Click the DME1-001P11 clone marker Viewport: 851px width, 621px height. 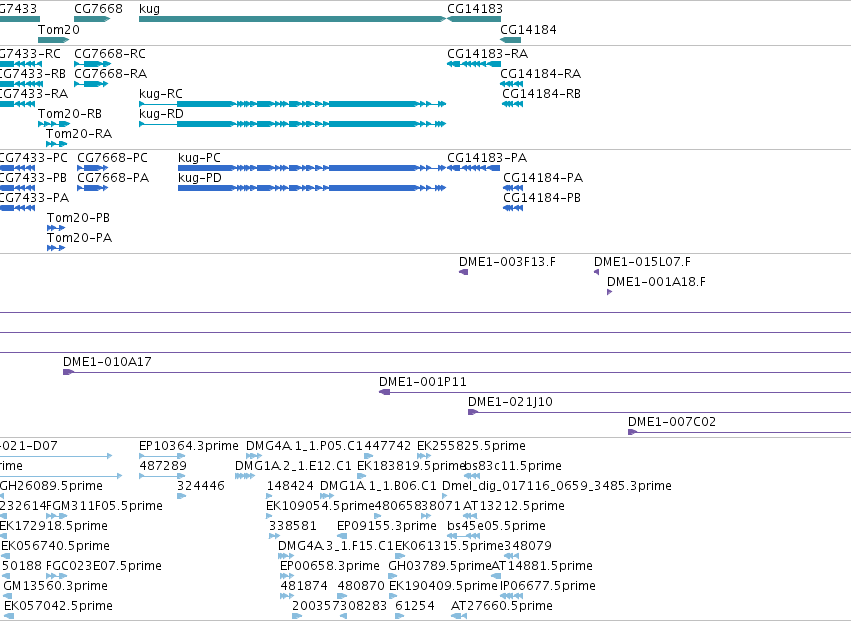point(384,392)
